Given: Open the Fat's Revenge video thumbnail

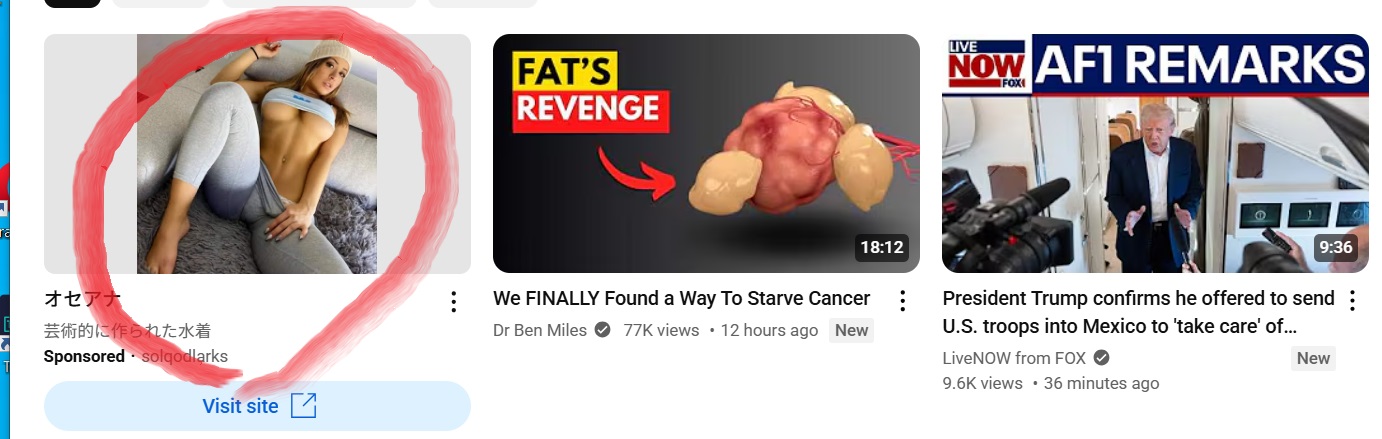Looking at the screenshot, I should (x=706, y=153).
